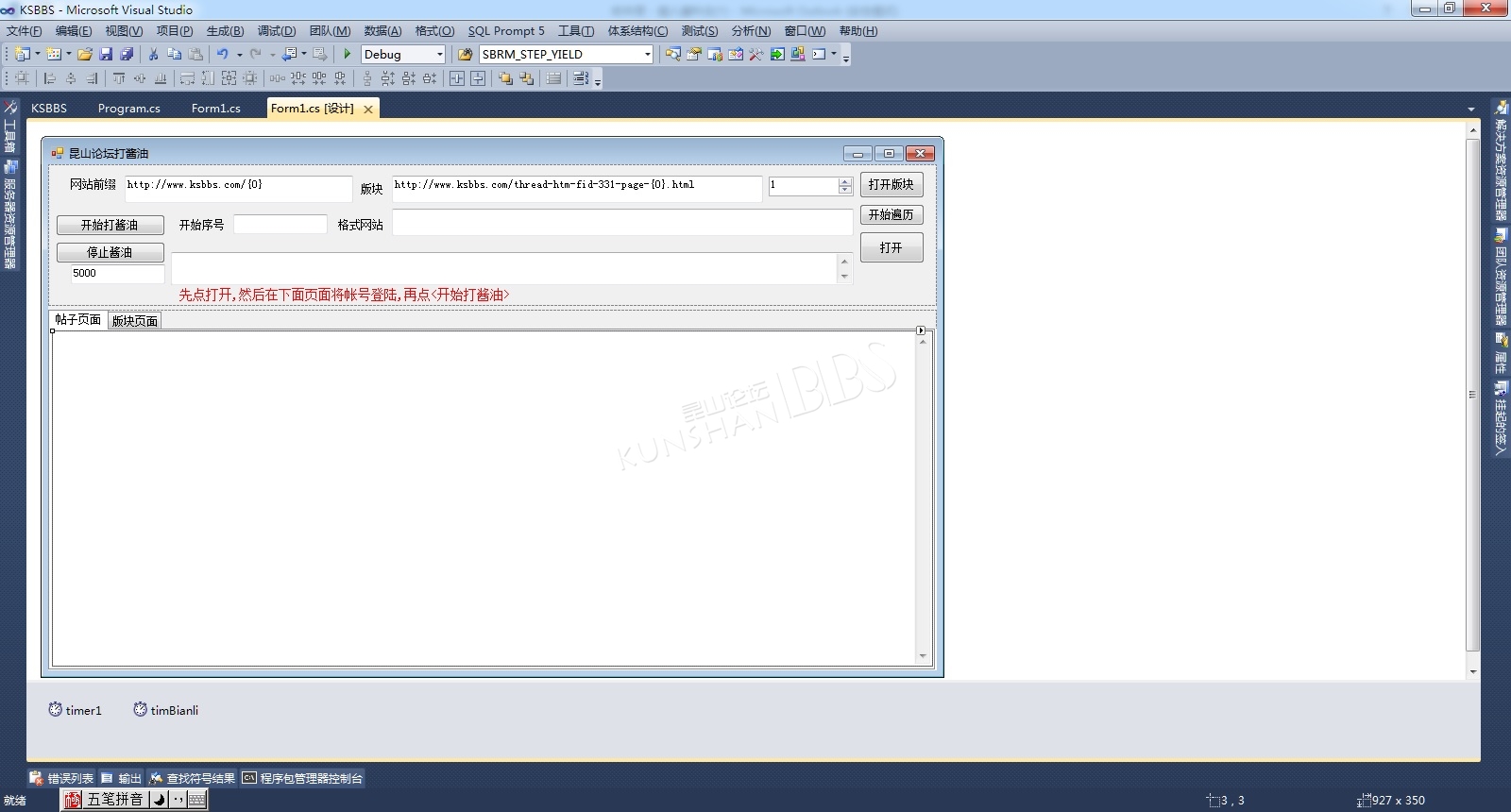The width and height of the screenshot is (1511, 812).
Task: Start debugging with the green play icon
Action: 348,54
